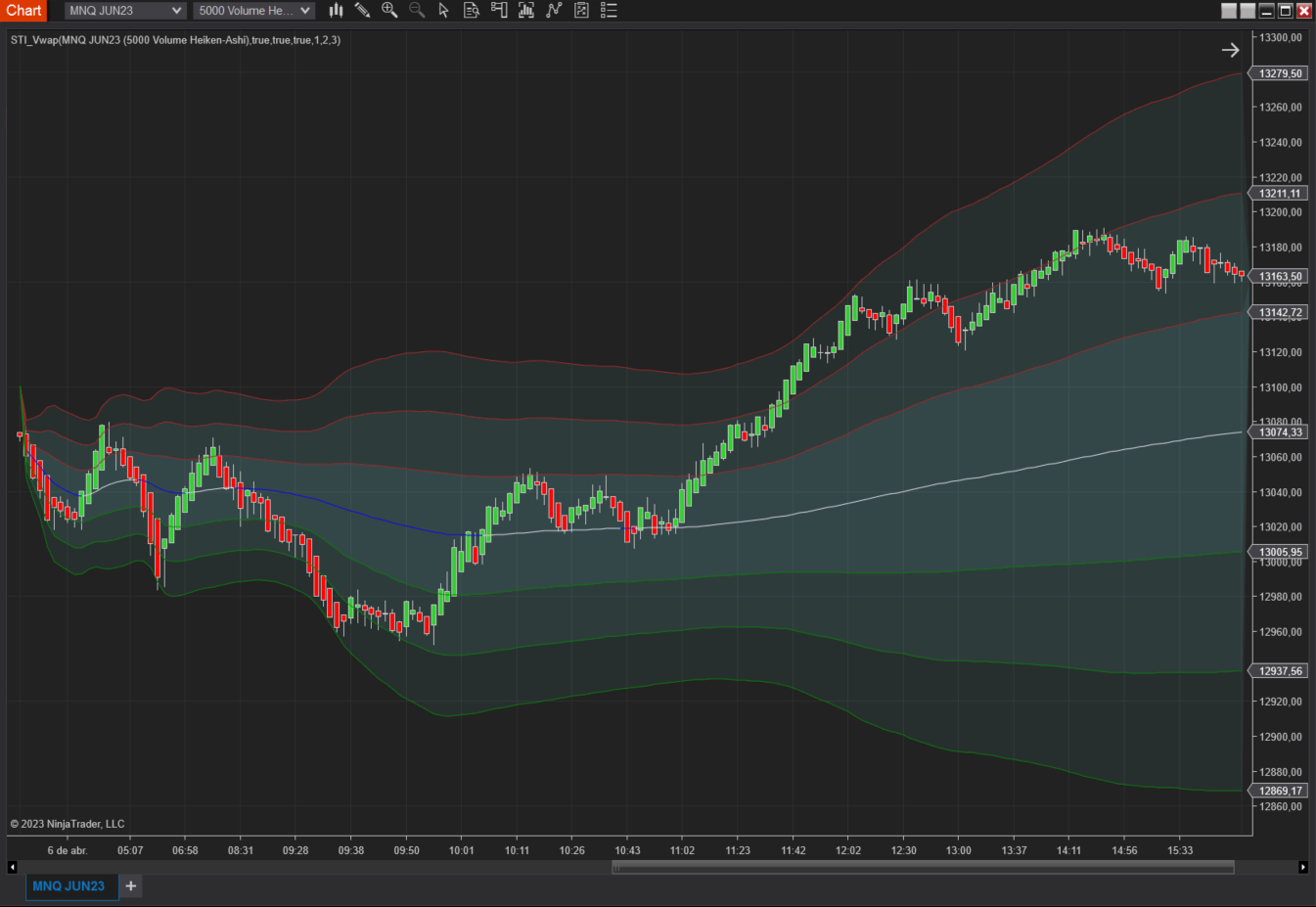Open the Data Series bracketed bars icon
Image resolution: width=1316 pixels, height=907 pixels.
point(526,10)
